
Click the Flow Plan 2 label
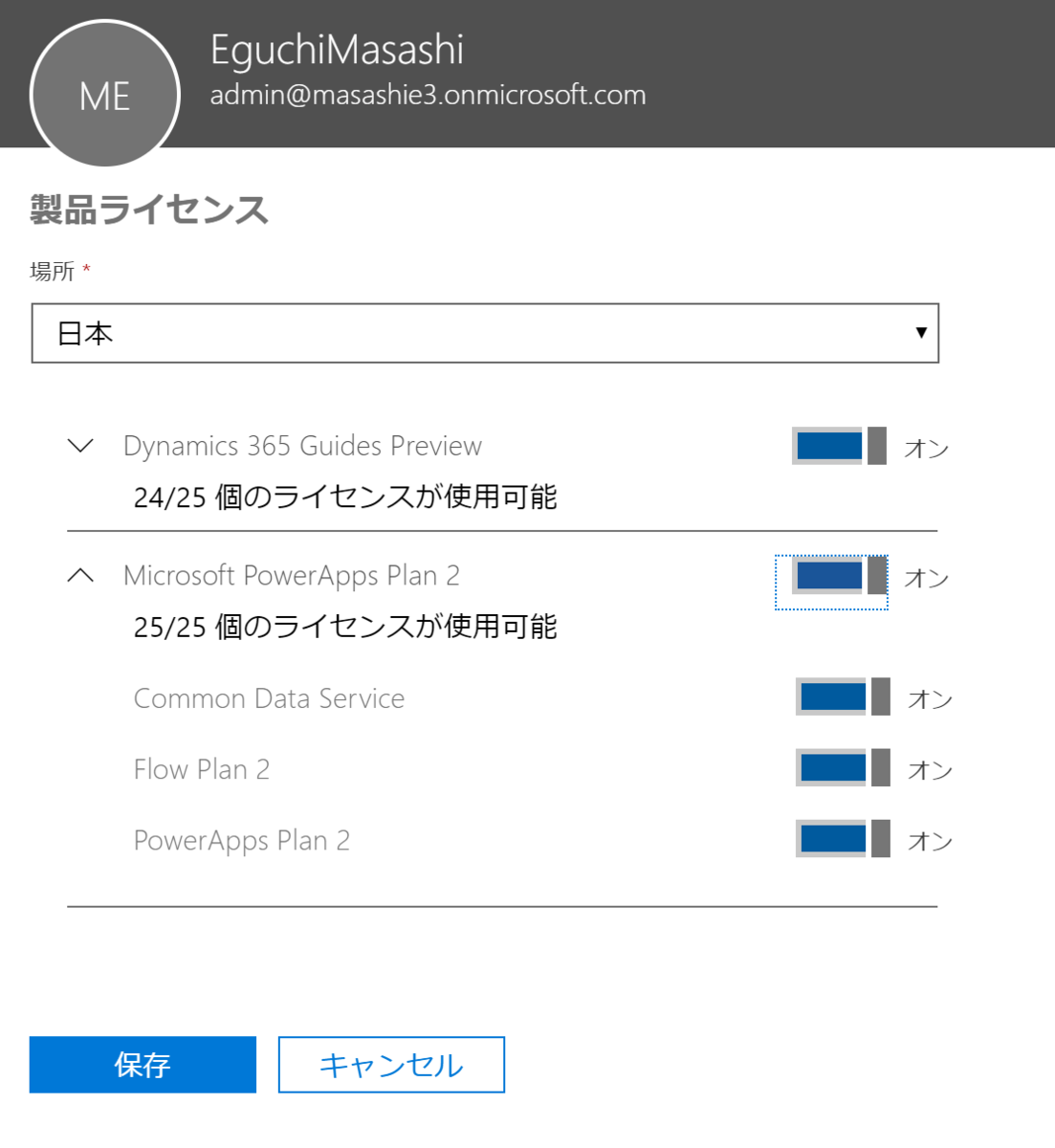pos(202,768)
